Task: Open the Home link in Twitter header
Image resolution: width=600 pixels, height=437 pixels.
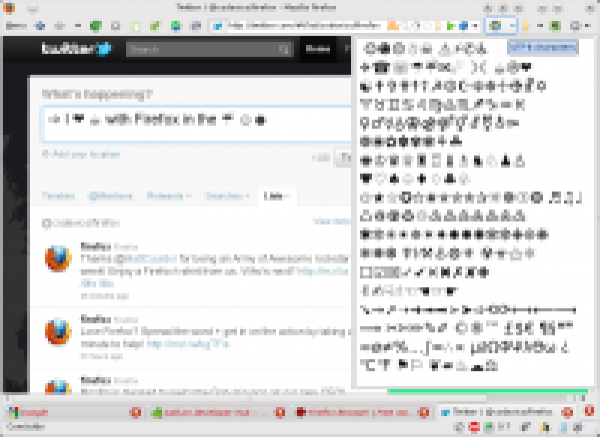Action: pos(318,49)
